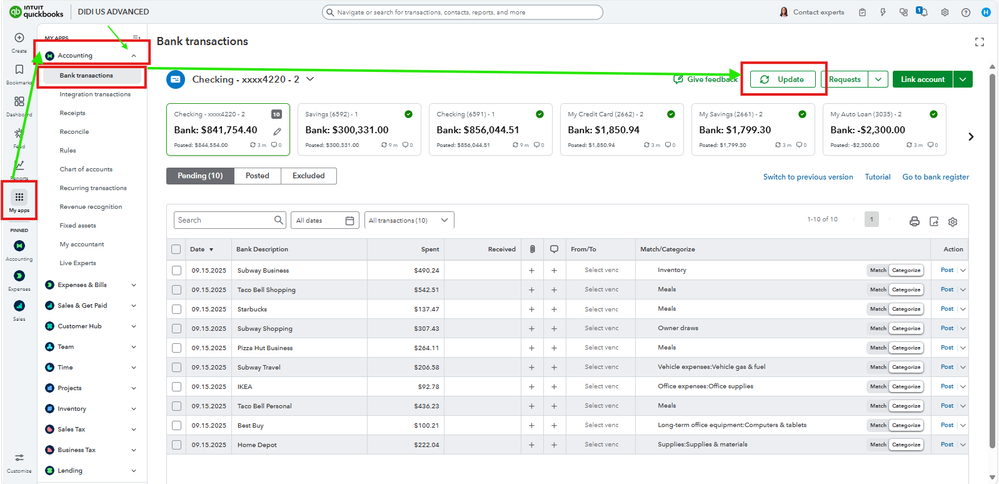Expand Expenses & Bills menu section
This screenshot has width=999, height=484.
point(91,285)
